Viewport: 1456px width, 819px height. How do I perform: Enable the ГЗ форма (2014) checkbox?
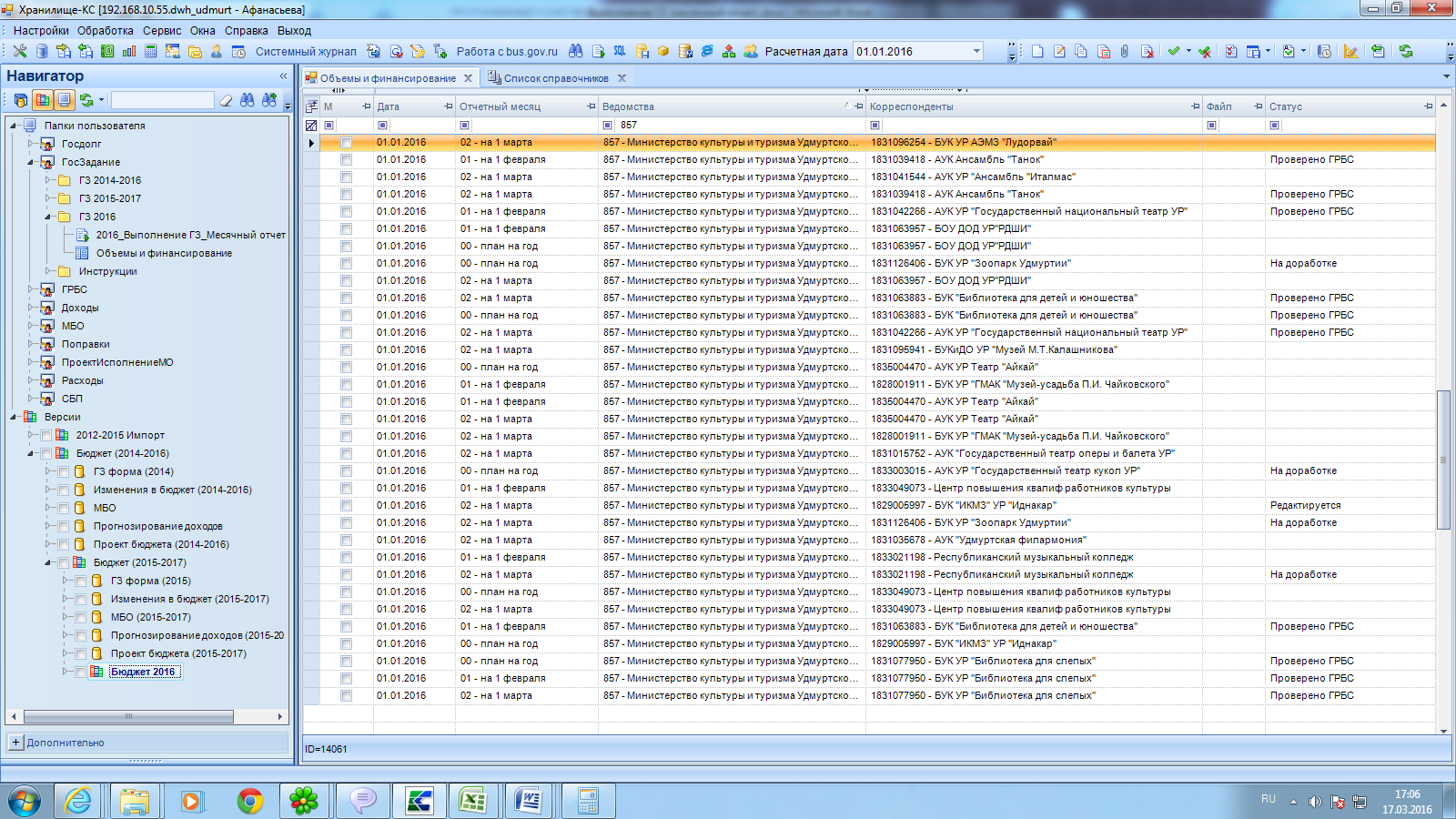(64, 471)
